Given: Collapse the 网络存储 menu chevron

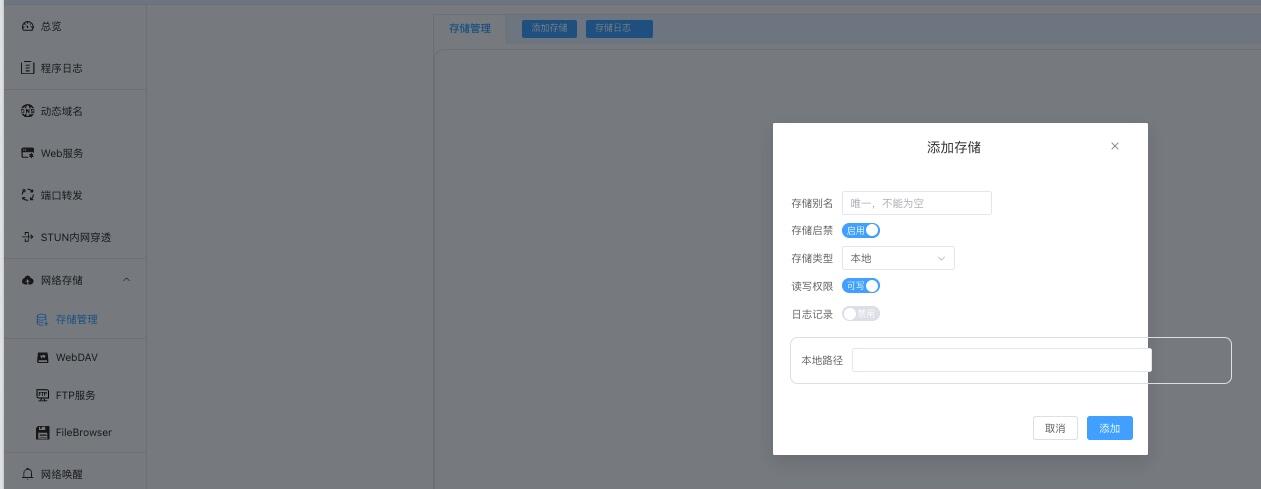Looking at the screenshot, I should click(x=126, y=280).
